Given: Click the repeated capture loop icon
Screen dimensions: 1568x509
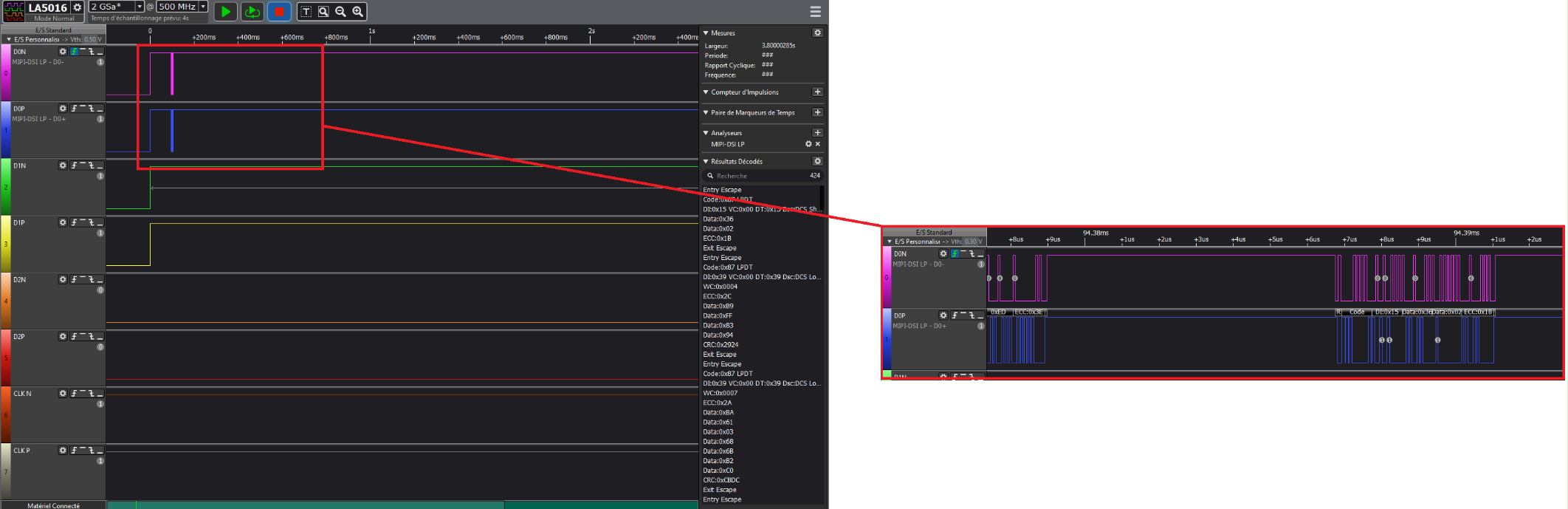Looking at the screenshot, I should (x=252, y=11).
